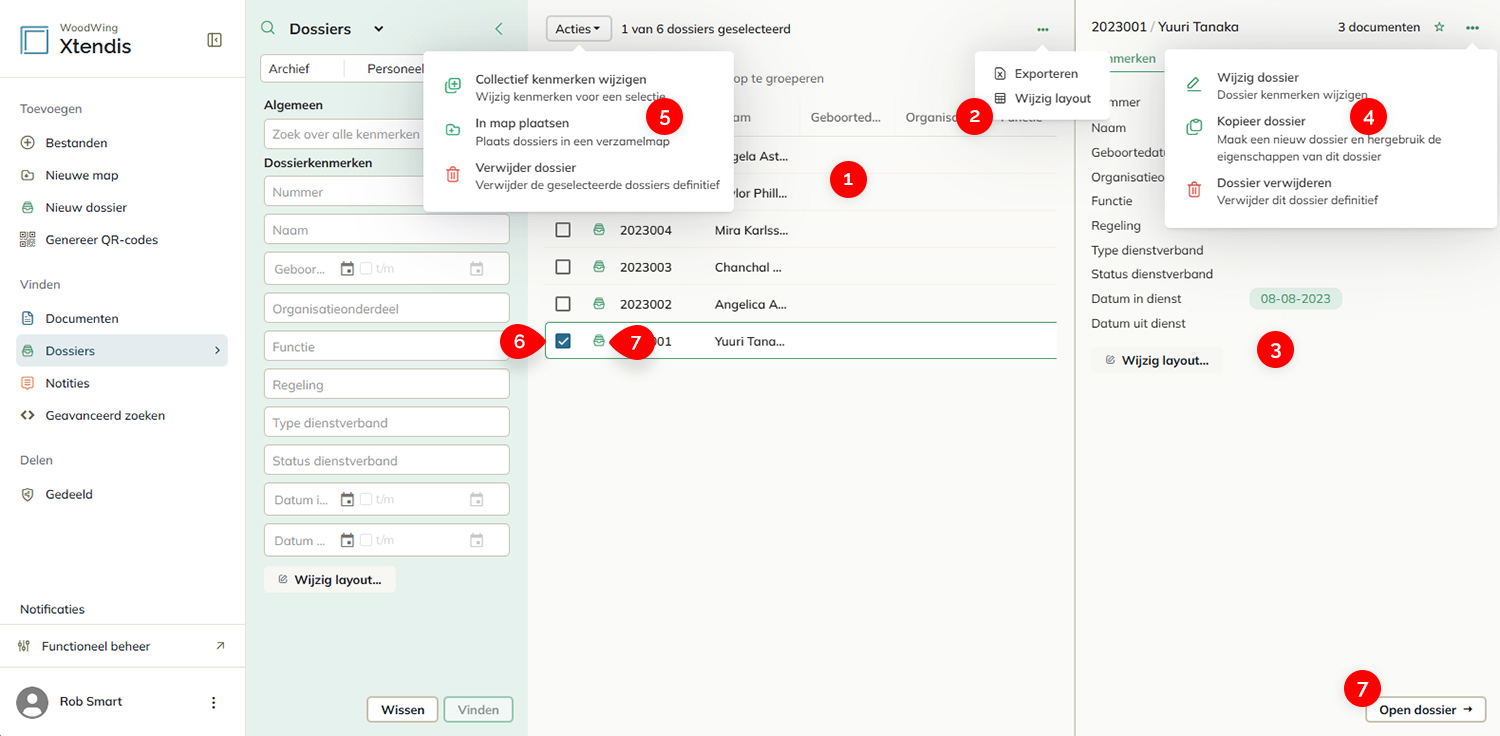
Task: Focus the Organisatieonderdeel search field
Action: (387, 309)
